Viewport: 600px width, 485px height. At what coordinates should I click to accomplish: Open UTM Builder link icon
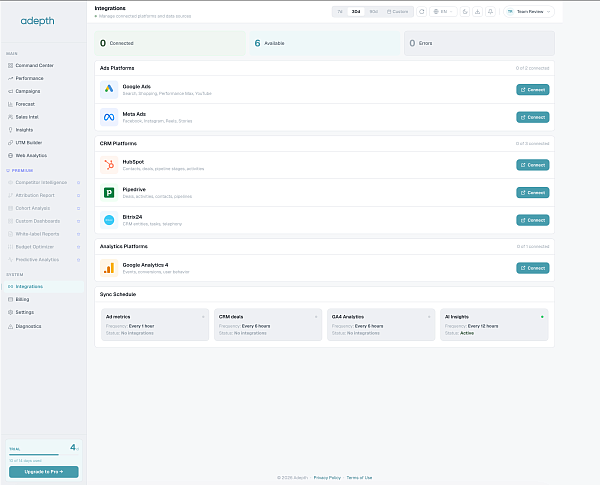(x=10, y=143)
